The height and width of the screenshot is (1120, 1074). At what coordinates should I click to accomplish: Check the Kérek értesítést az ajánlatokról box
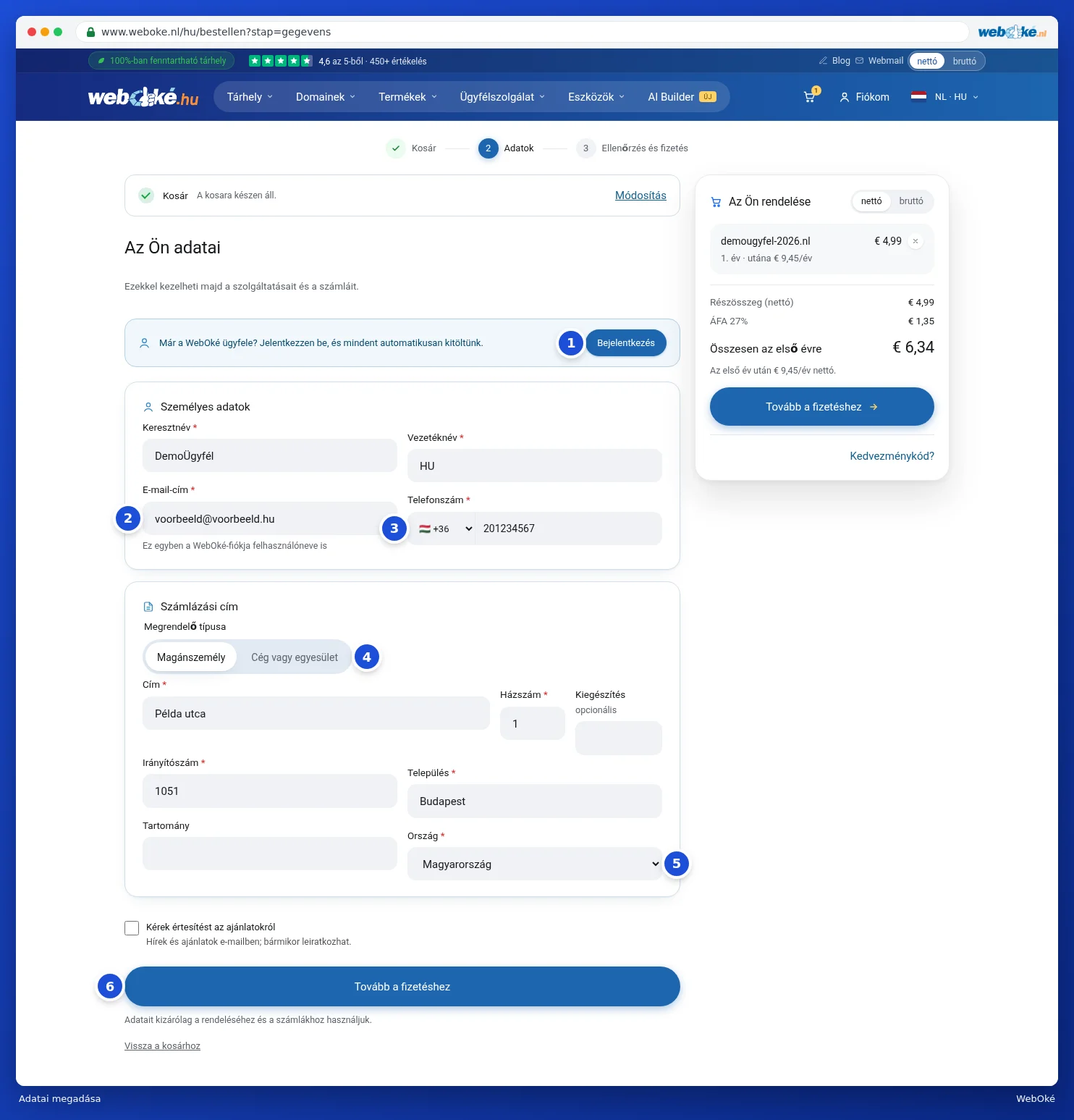pyautogui.click(x=132, y=928)
